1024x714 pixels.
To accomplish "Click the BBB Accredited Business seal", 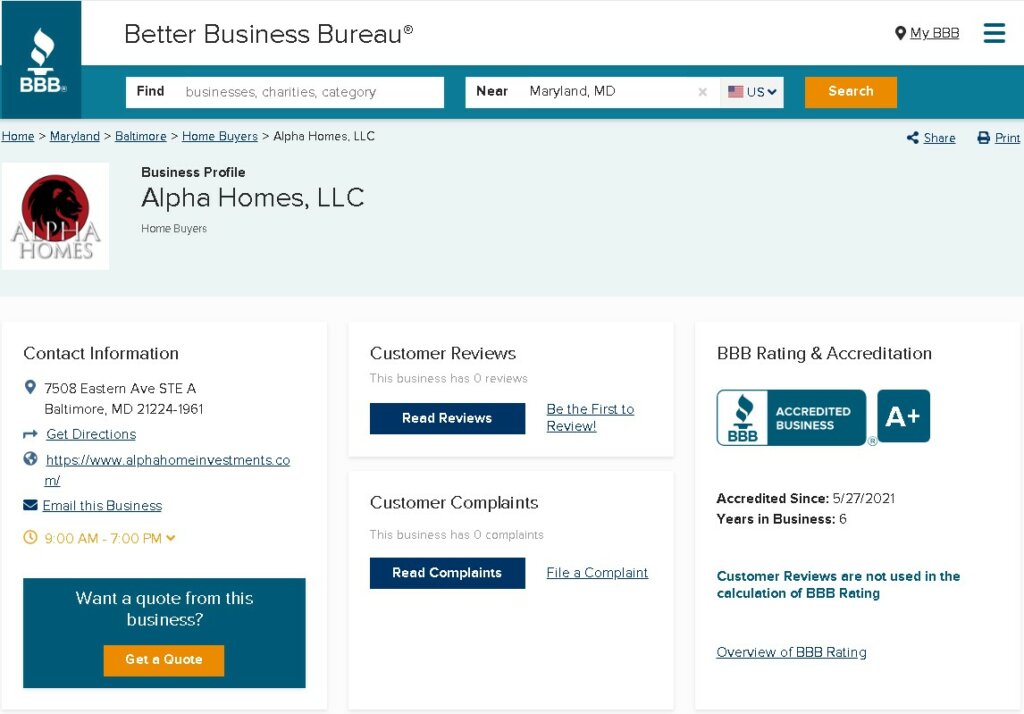I will 792,417.
